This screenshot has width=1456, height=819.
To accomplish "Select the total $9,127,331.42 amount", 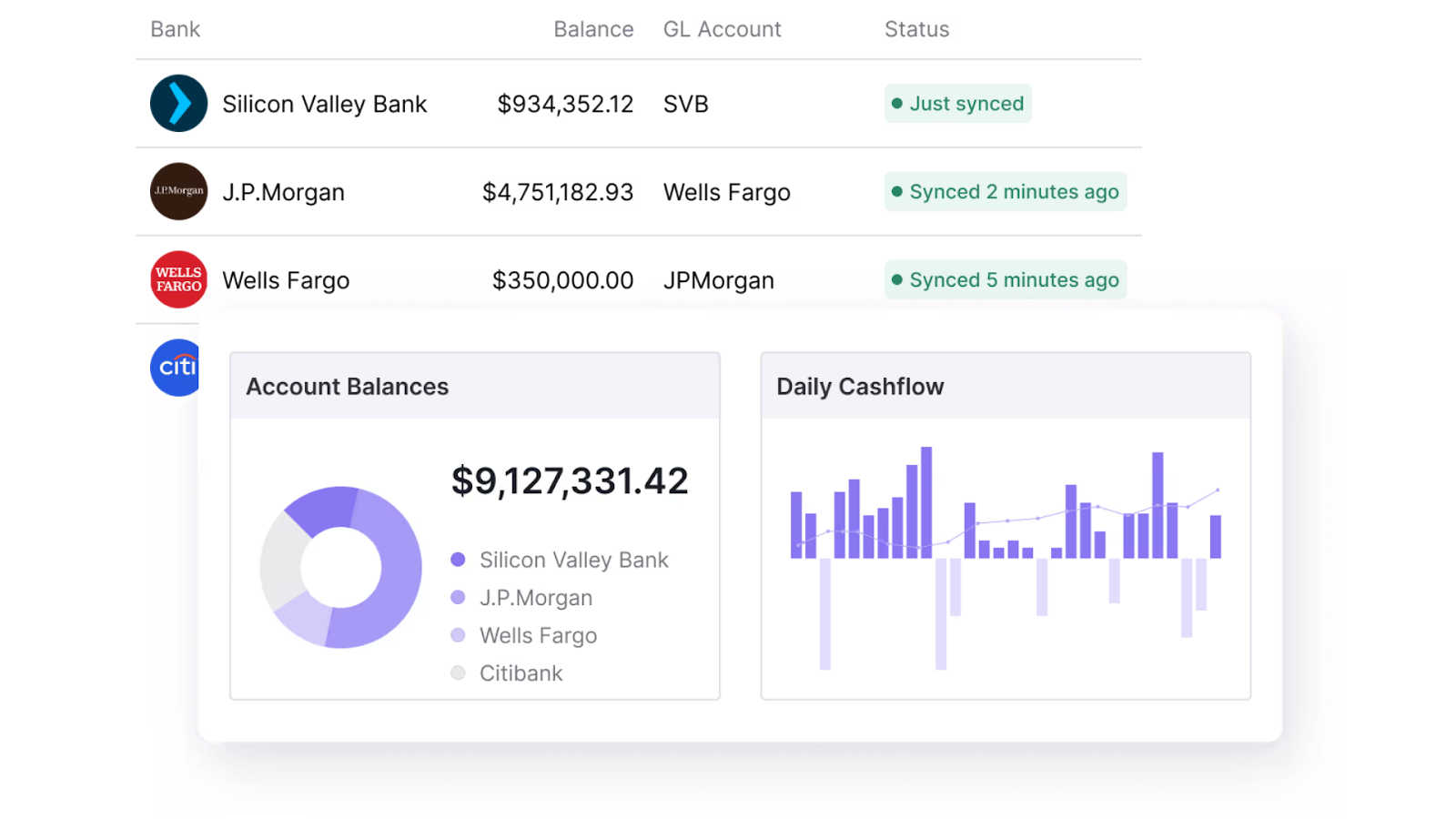I will [x=570, y=480].
